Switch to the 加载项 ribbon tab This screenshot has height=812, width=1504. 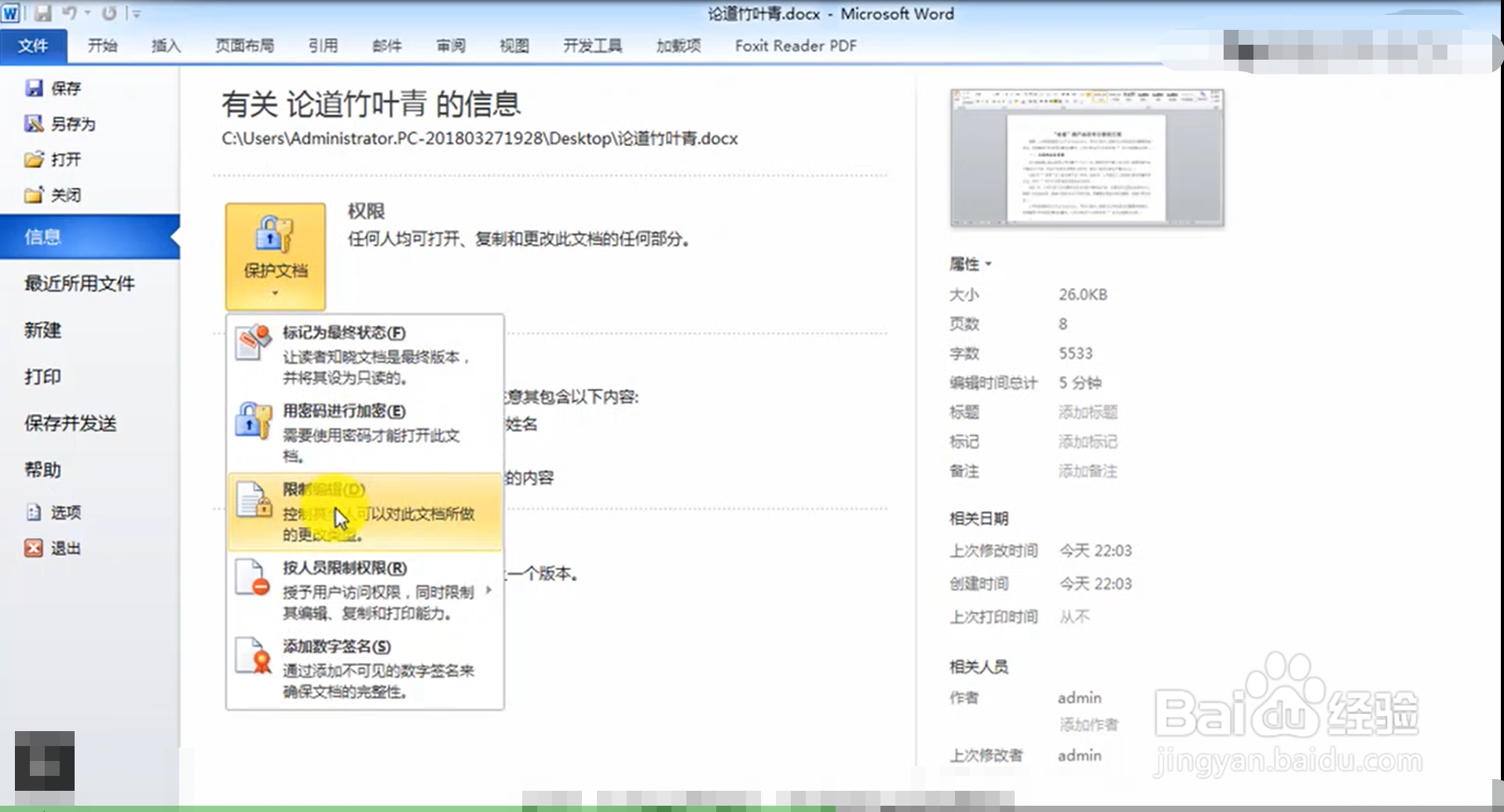(x=679, y=46)
